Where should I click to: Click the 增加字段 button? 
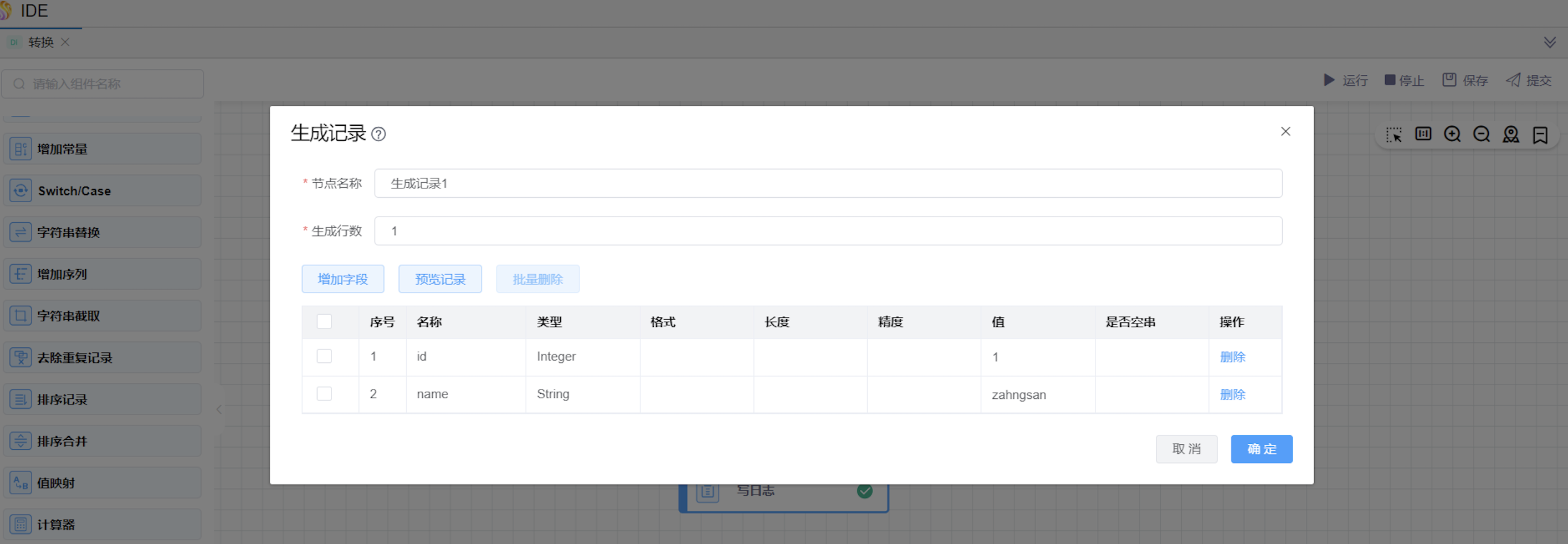click(x=343, y=279)
